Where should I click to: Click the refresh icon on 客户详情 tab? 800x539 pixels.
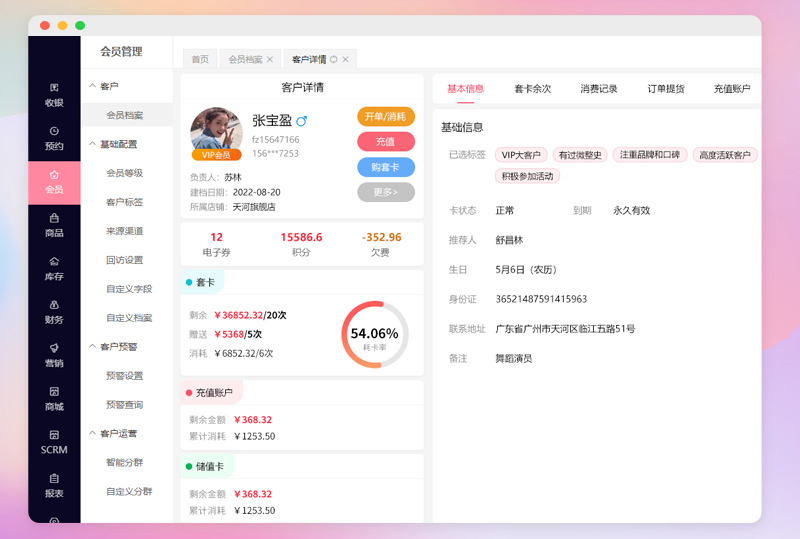(x=333, y=59)
